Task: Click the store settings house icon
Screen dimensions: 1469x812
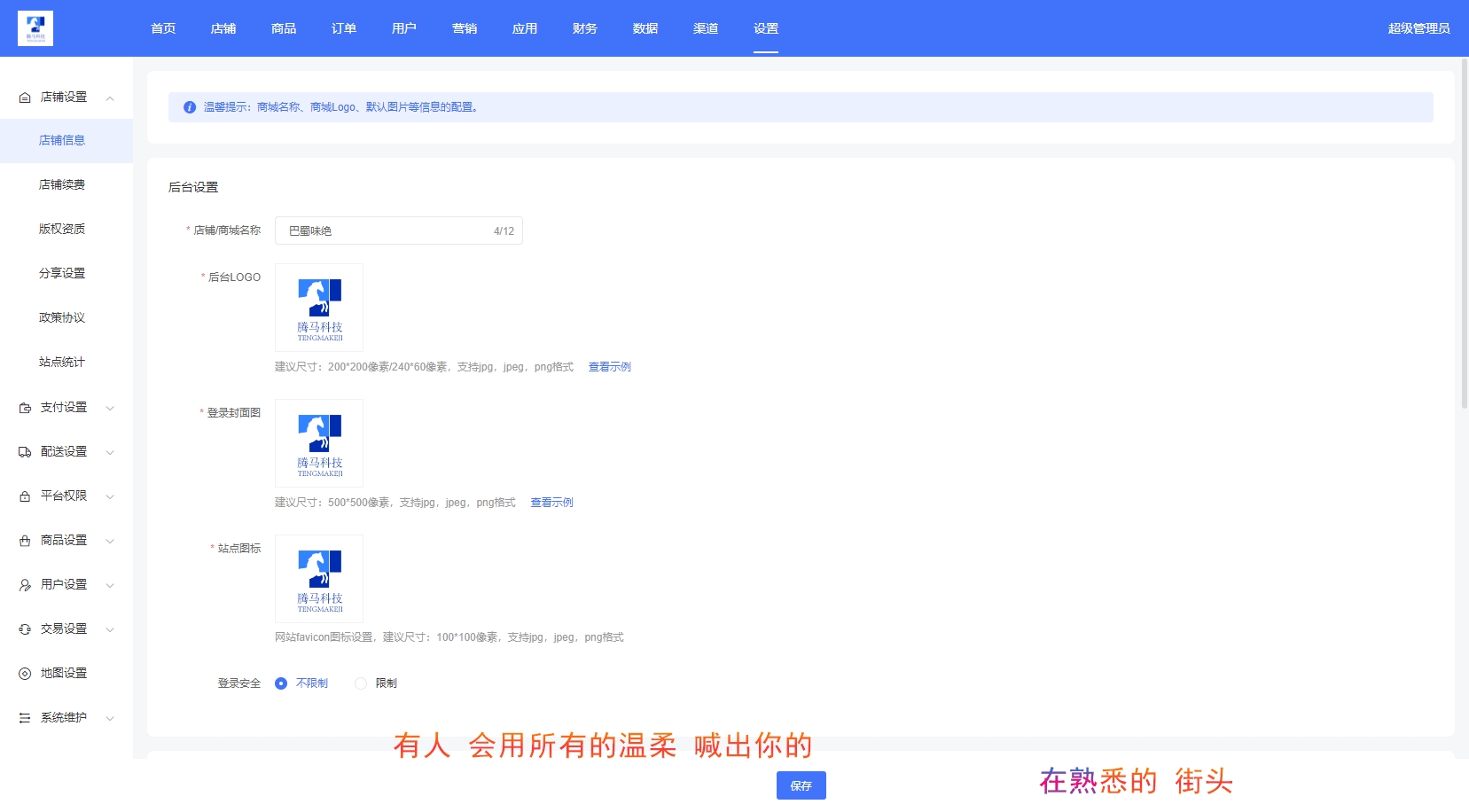Action: [25, 98]
